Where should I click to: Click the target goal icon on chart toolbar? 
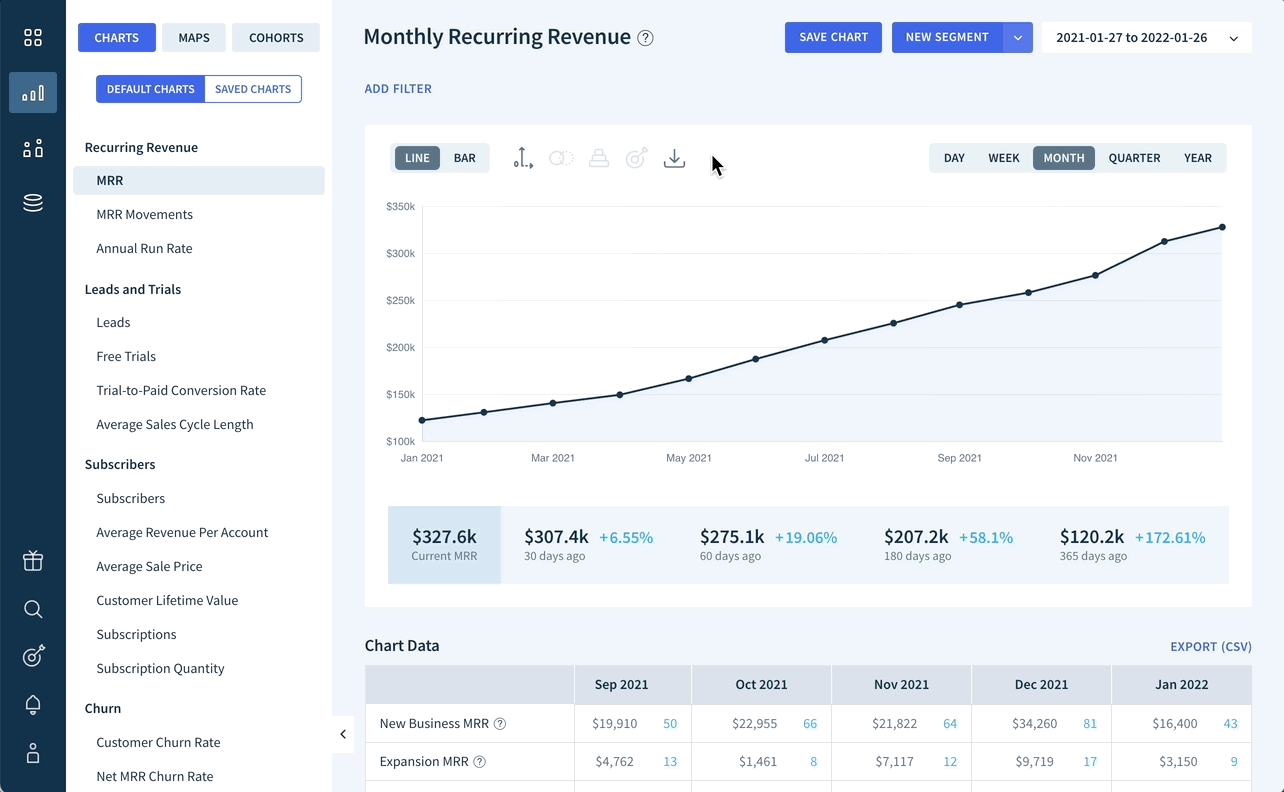coord(636,158)
